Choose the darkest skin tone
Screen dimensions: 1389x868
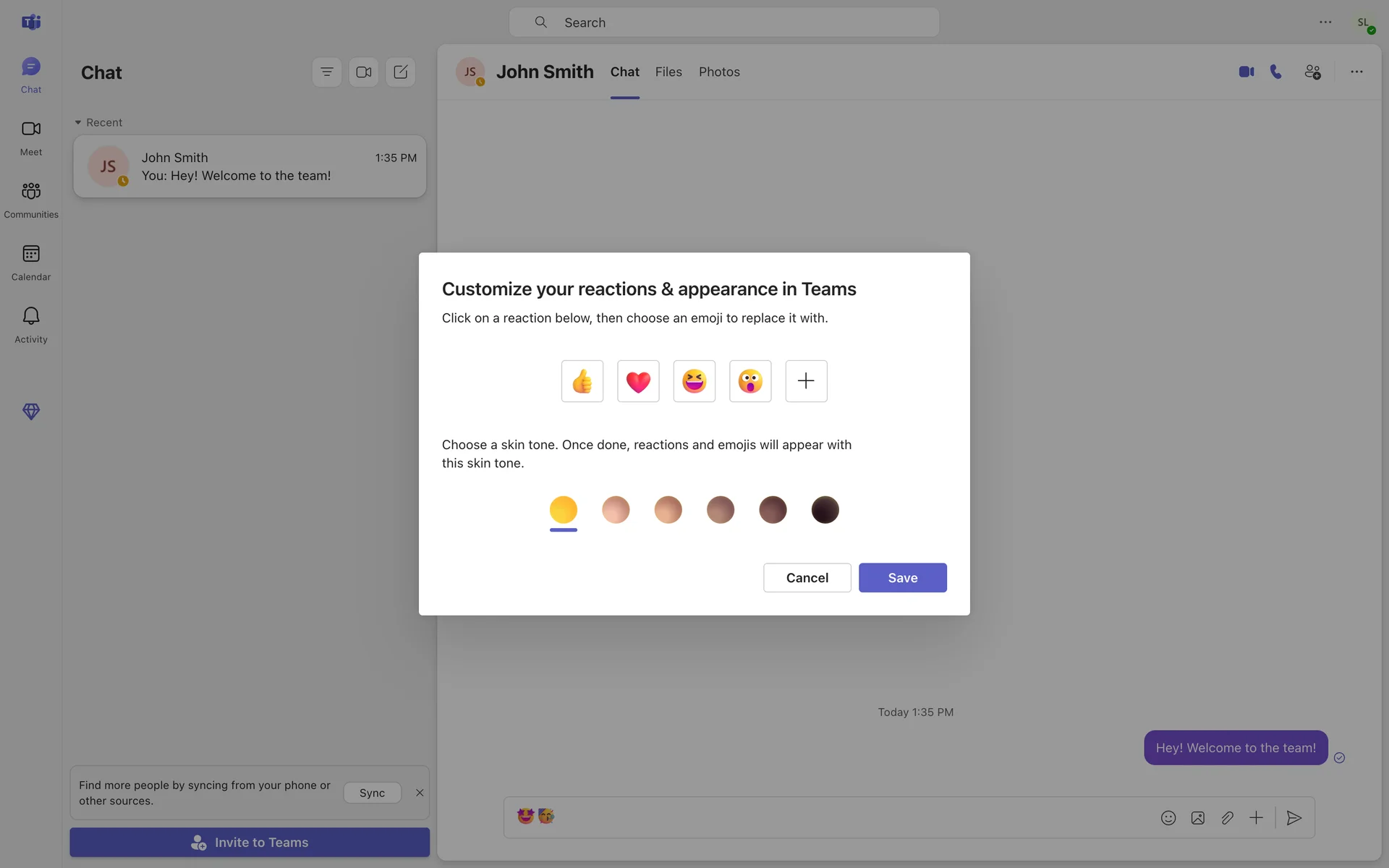[x=825, y=510]
